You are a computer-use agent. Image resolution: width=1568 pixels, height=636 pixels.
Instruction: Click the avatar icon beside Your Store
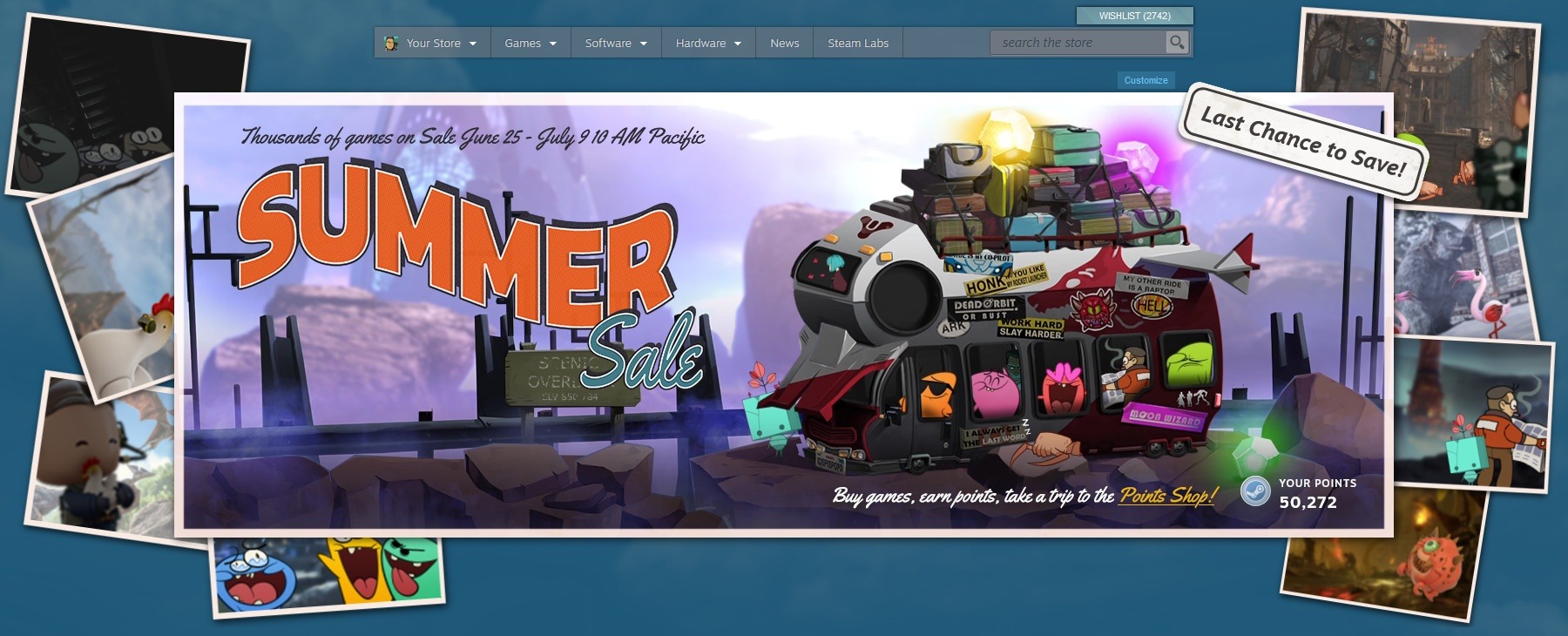pyautogui.click(x=391, y=43)
